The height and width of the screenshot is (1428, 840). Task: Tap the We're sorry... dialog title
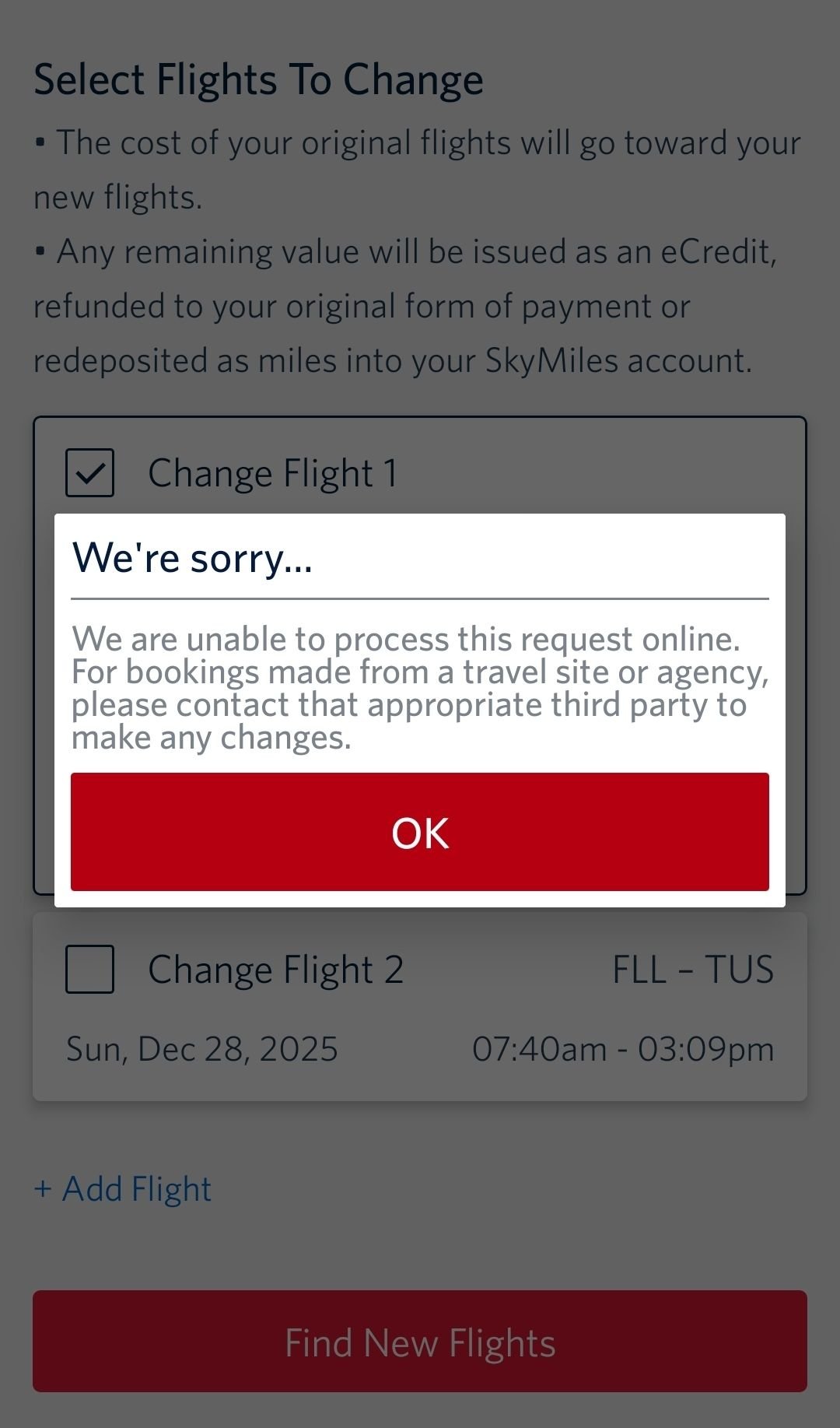pyautogui.click(x=192, y=557)
